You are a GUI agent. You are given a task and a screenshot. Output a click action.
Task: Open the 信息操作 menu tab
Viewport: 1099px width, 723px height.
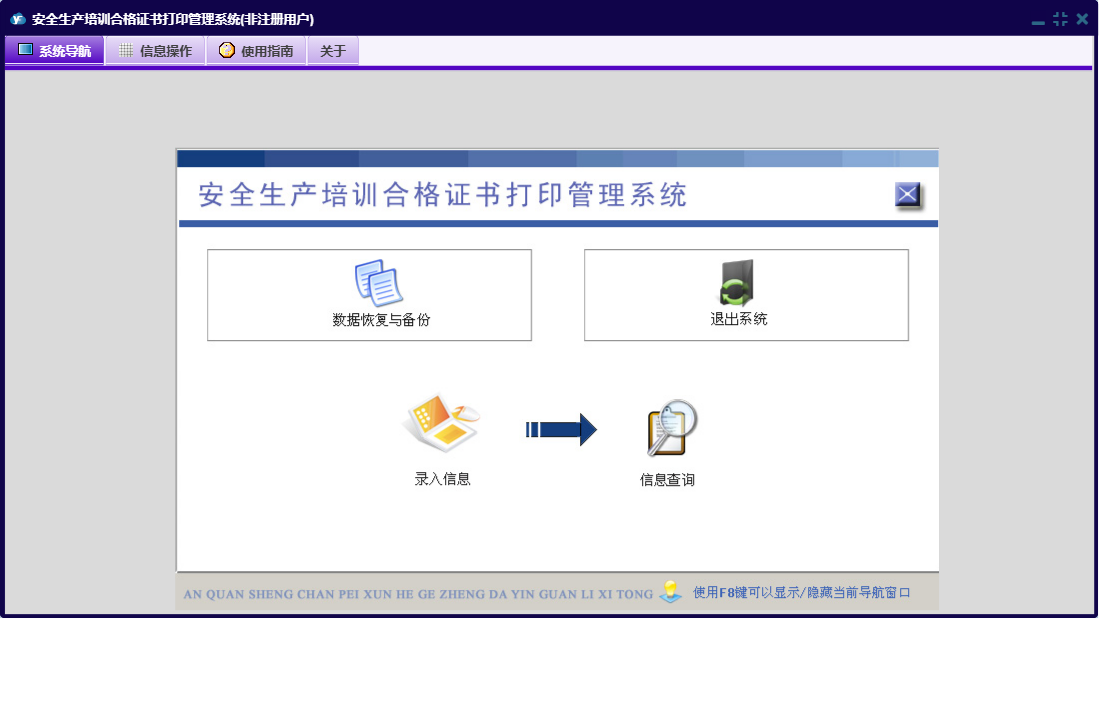(x=156, y=50)
